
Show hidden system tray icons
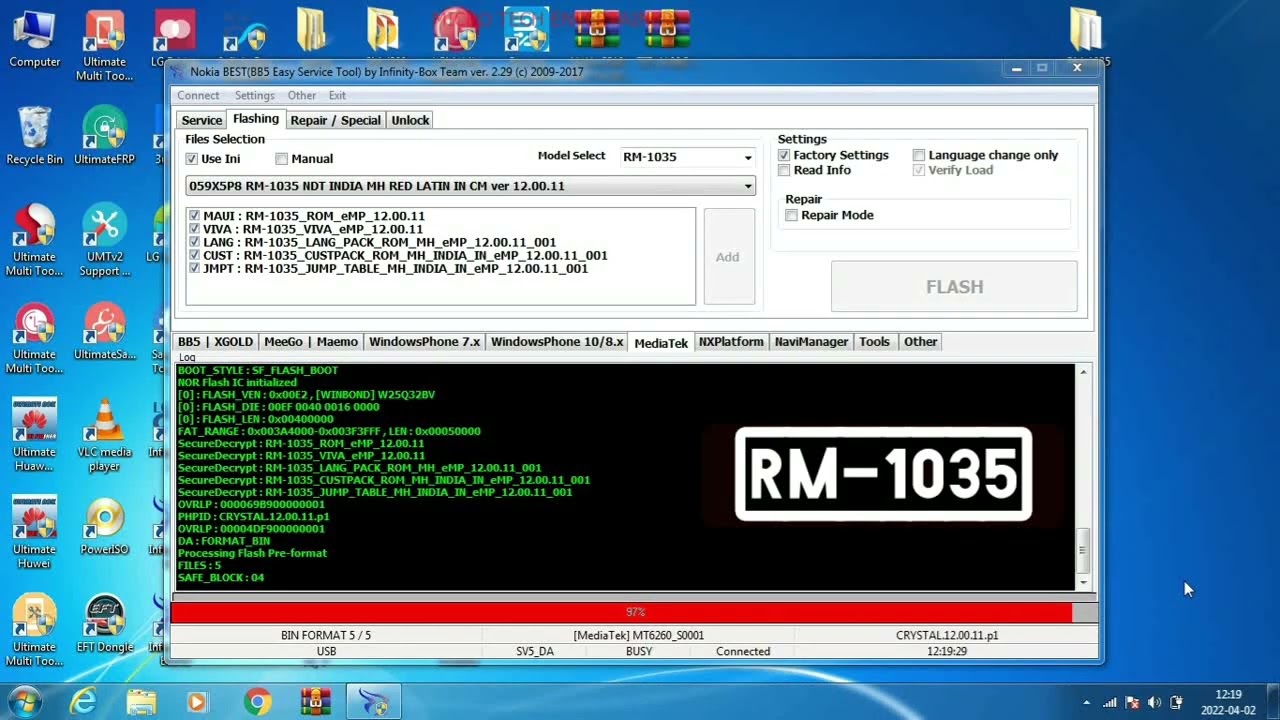coord(1086,702)
